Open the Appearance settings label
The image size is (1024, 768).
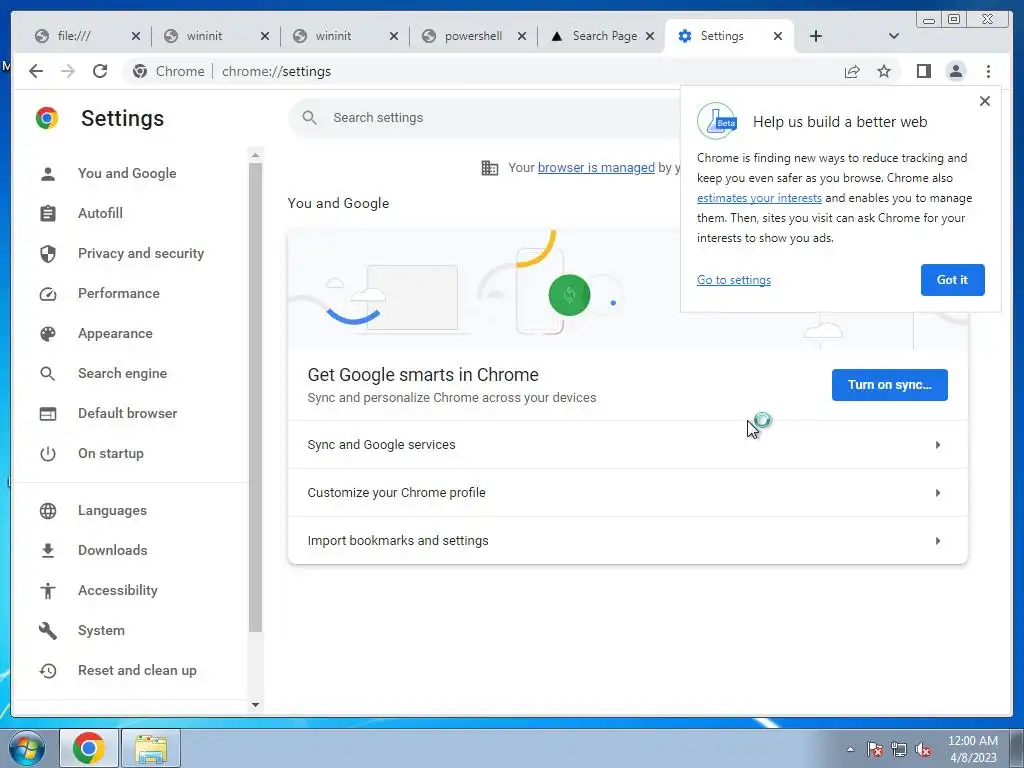click(x=115, y=334)
